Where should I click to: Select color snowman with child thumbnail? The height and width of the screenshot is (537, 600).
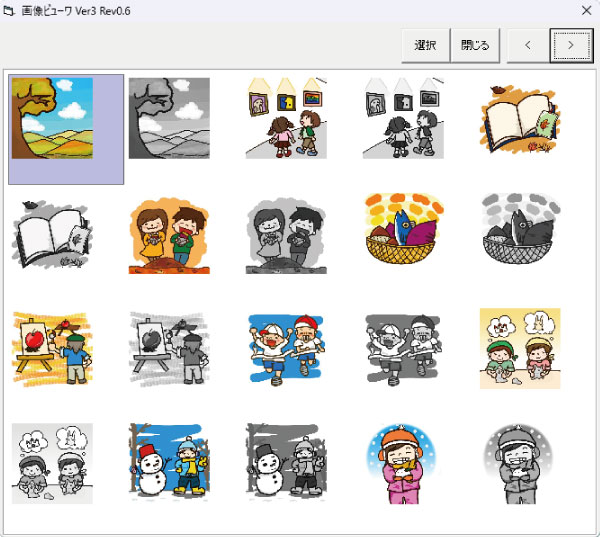169,462
